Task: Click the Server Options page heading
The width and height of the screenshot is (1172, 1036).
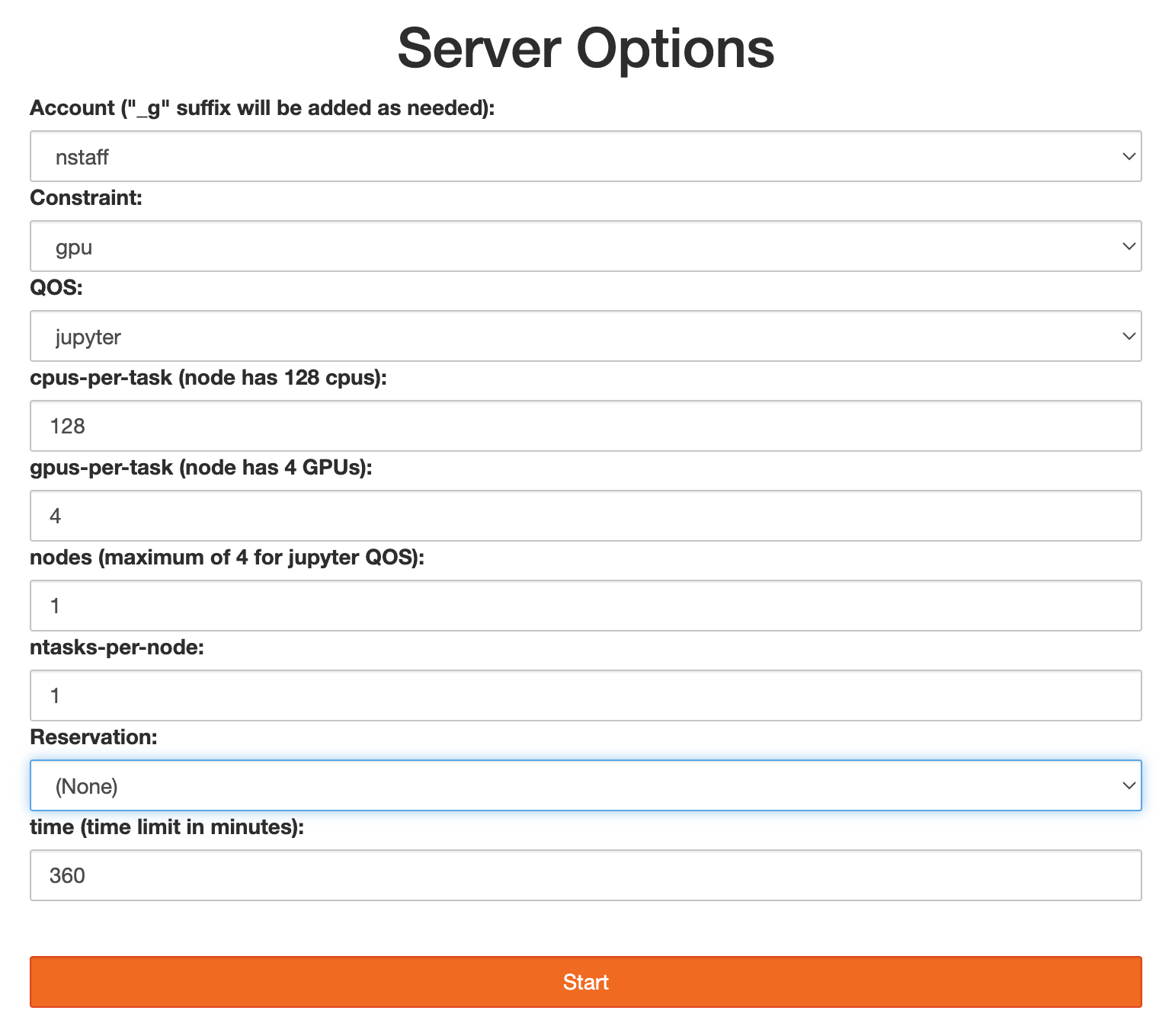Action: [585, 48]
